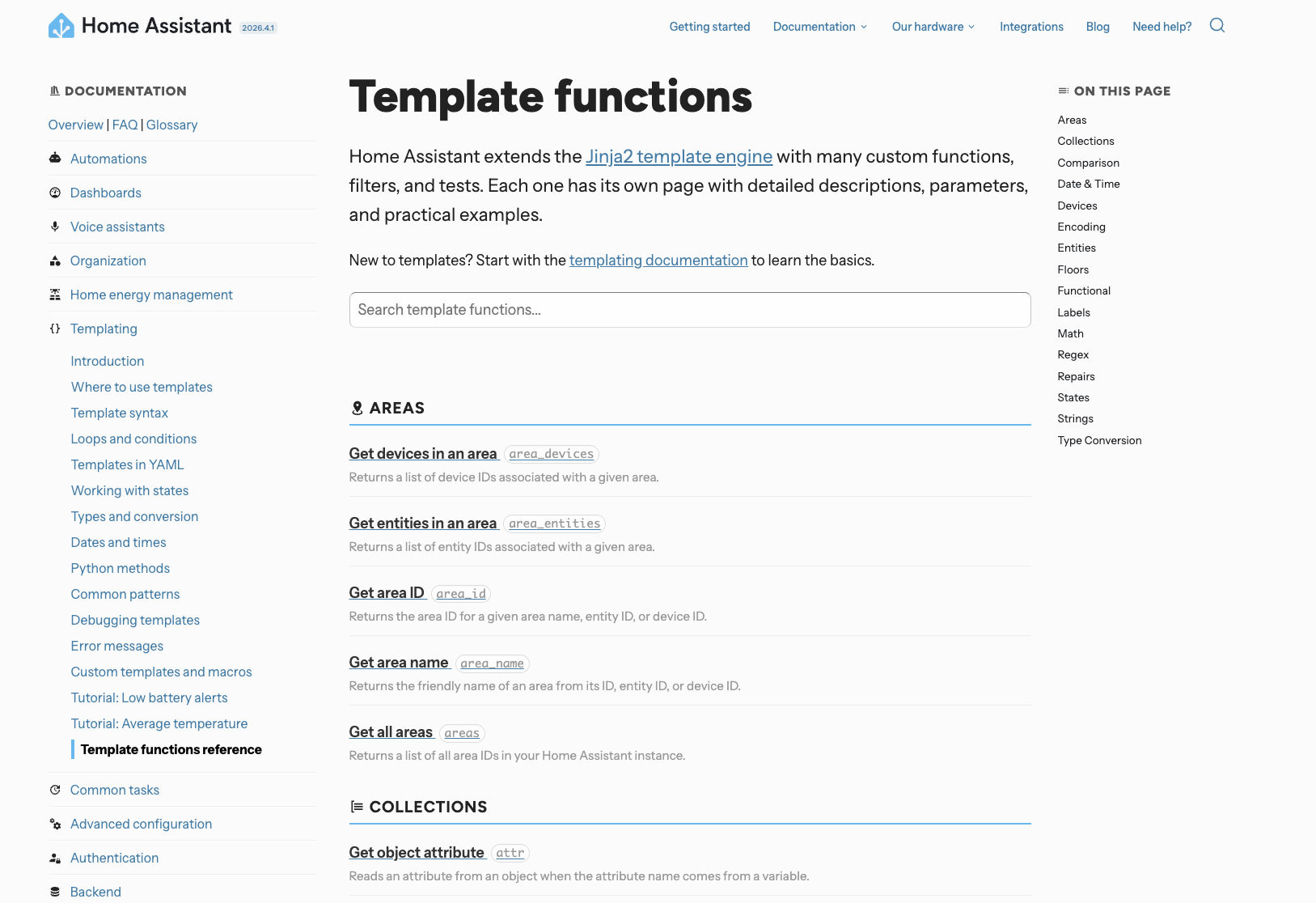This screenshot has width=1316, height=903.
Task: Open the Integrations nav item
Action: (x=1031, y=27)
